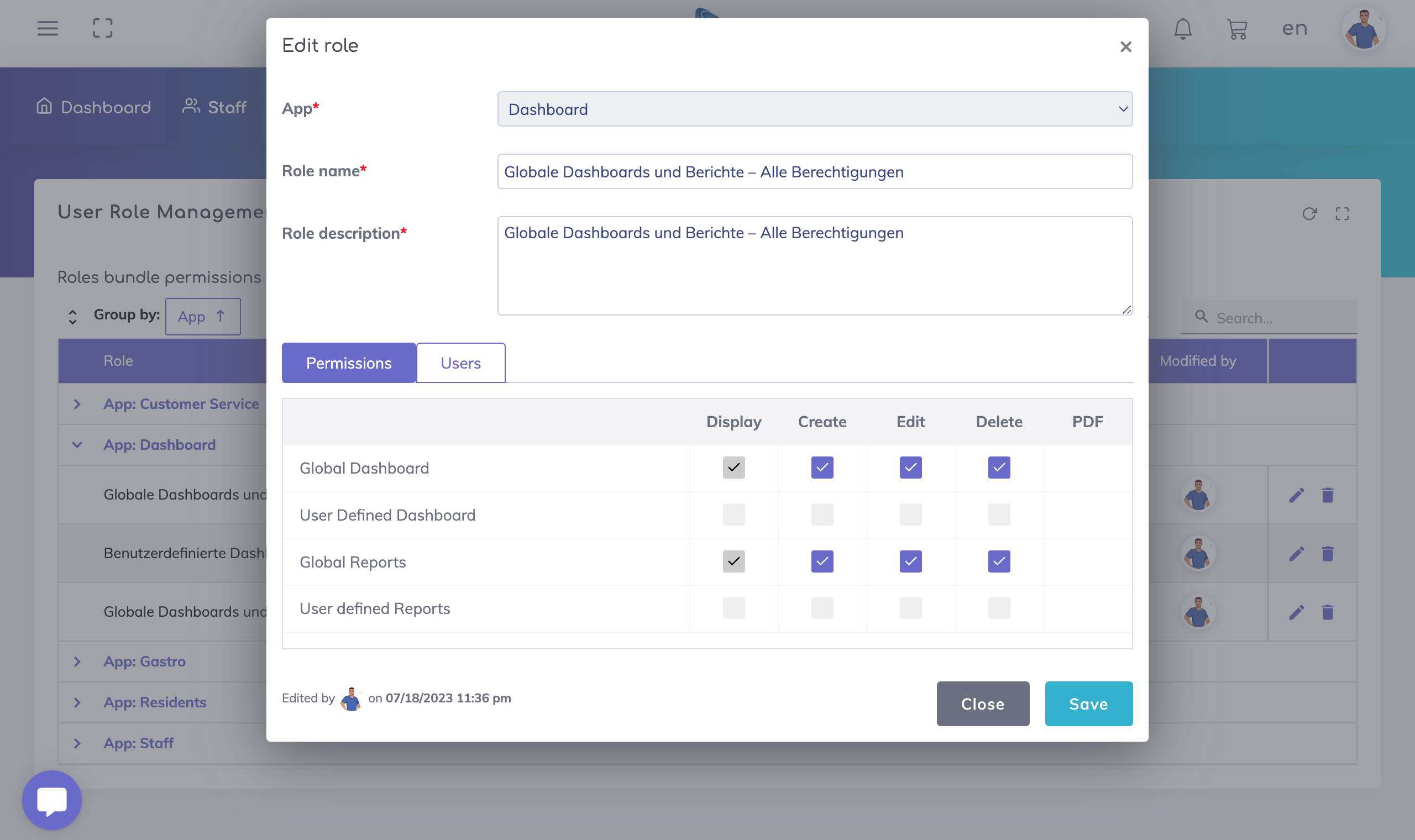Close the Edit role dialog with X
Image resolution: width=1415 pixels, height=840 pixels.
pos(1125,47)
